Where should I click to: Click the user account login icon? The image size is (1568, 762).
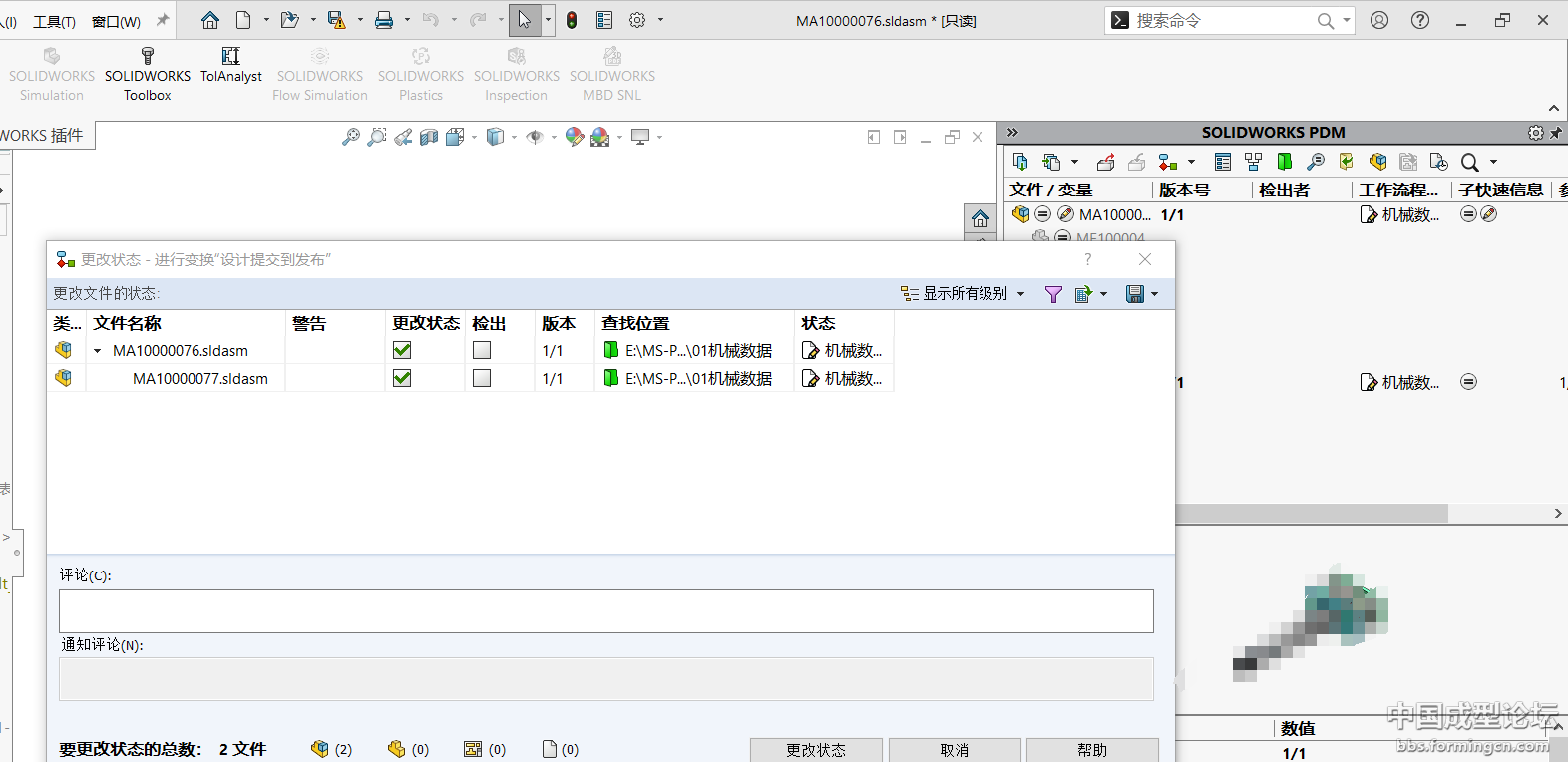point(1379,20)
